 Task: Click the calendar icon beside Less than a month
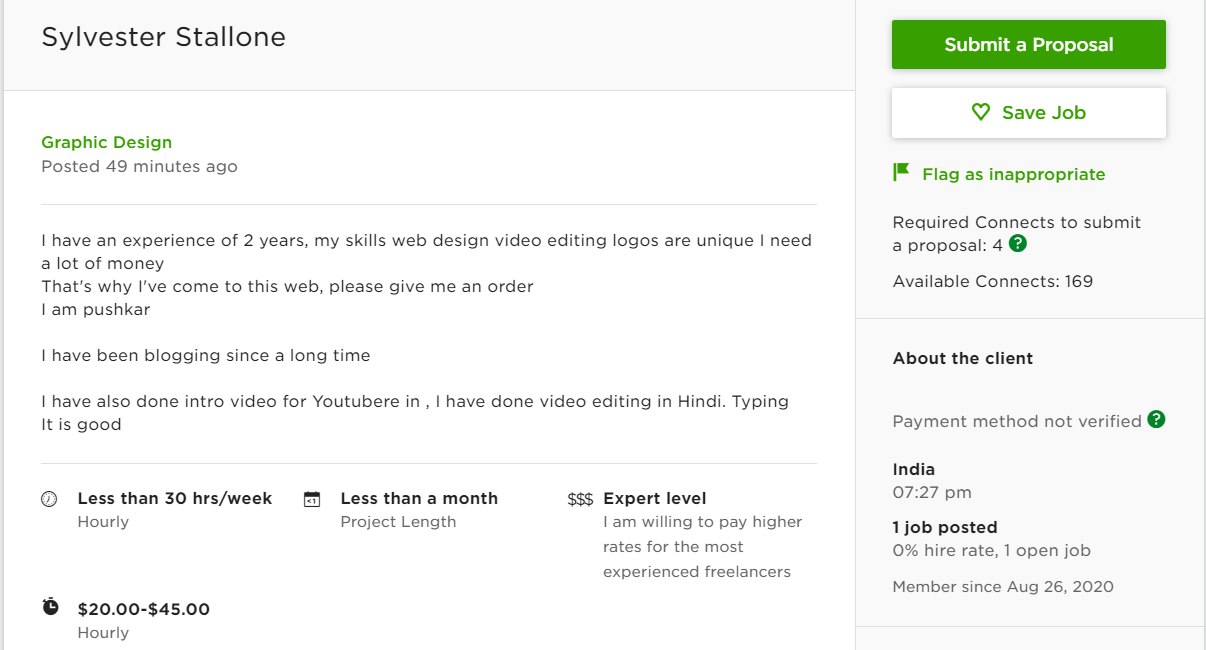(x=312, y=499)
